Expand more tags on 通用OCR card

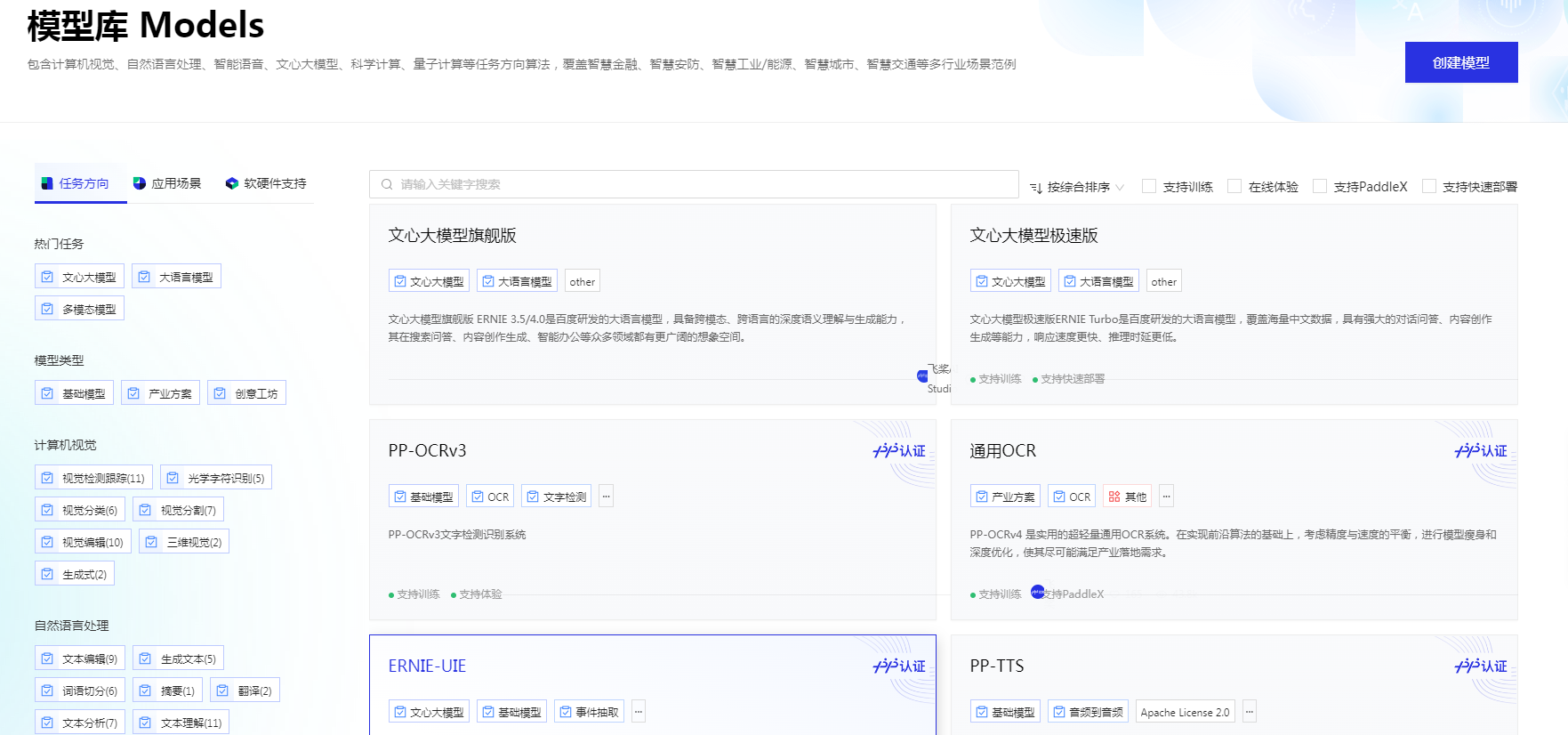pyautogui.click(x=1167, y=497)
